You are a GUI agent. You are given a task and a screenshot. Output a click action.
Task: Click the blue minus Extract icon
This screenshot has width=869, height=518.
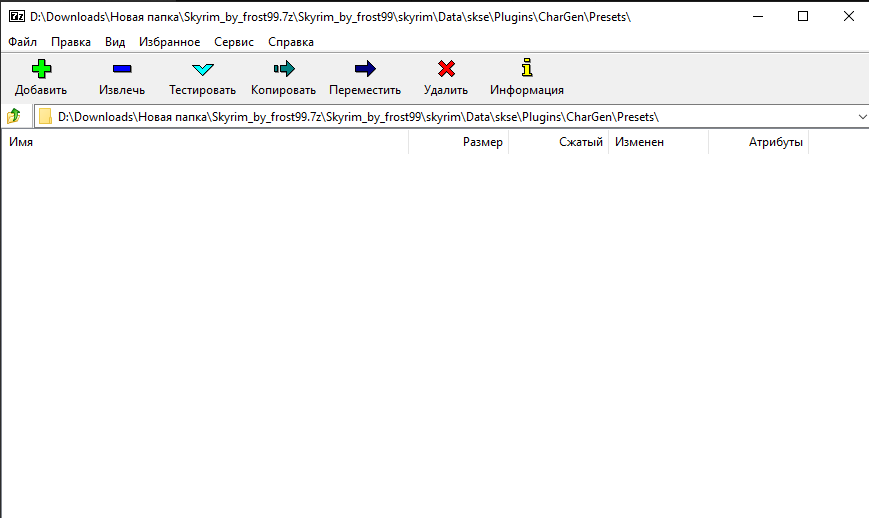pos(122,69)
